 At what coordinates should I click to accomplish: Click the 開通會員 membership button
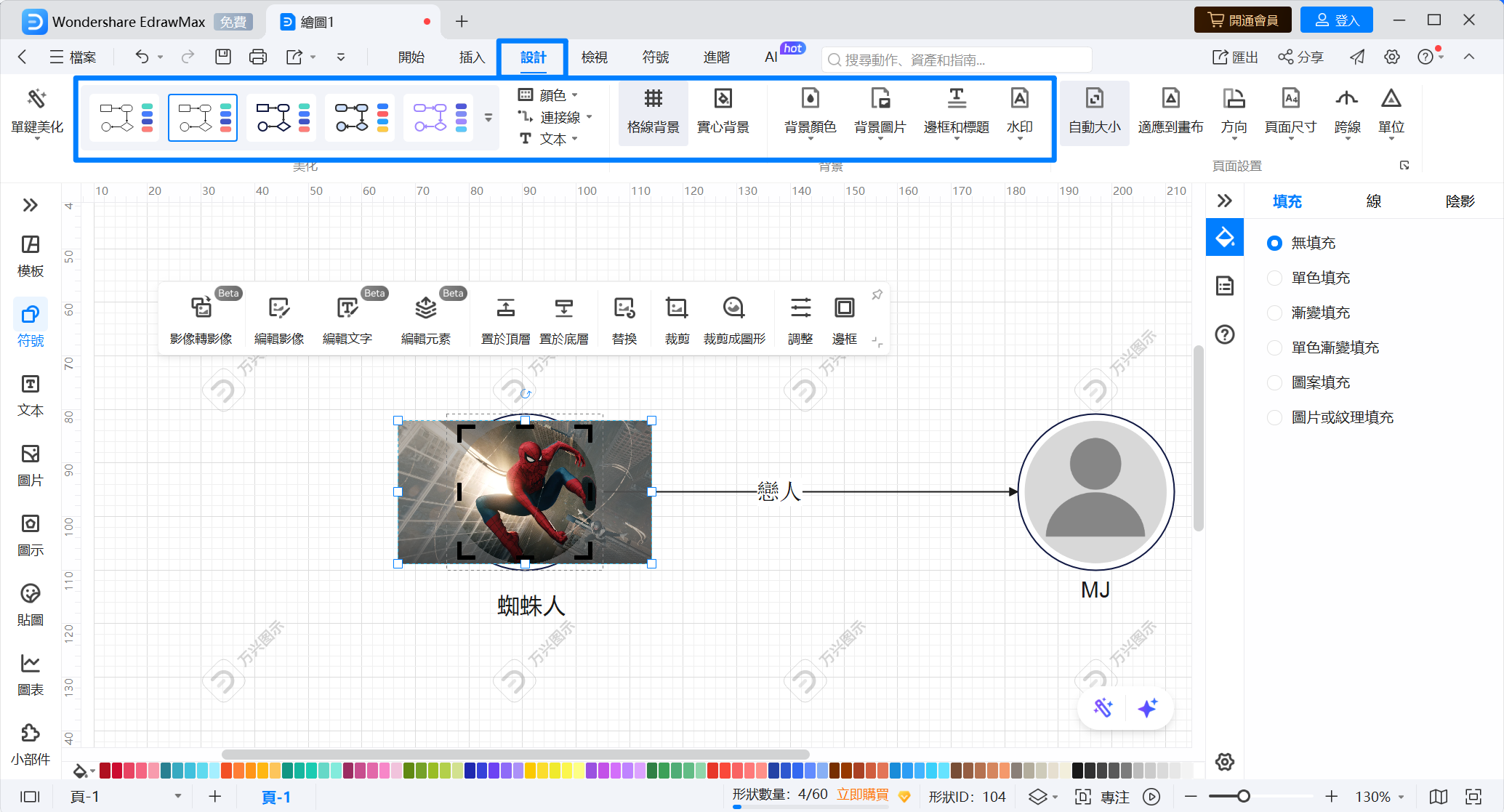[1242, 20]
